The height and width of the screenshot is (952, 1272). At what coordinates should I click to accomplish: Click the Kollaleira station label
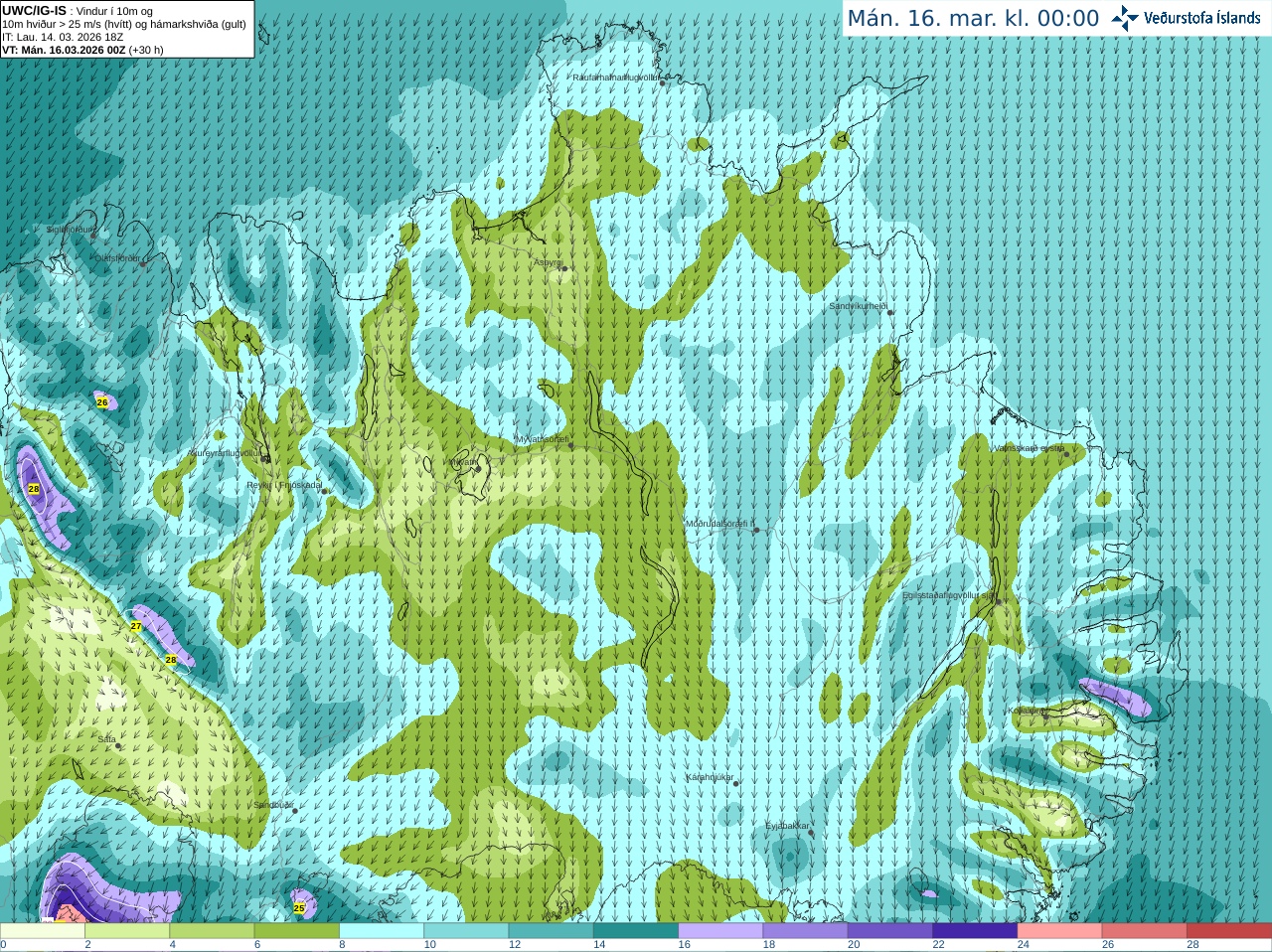click(1026, 711)
